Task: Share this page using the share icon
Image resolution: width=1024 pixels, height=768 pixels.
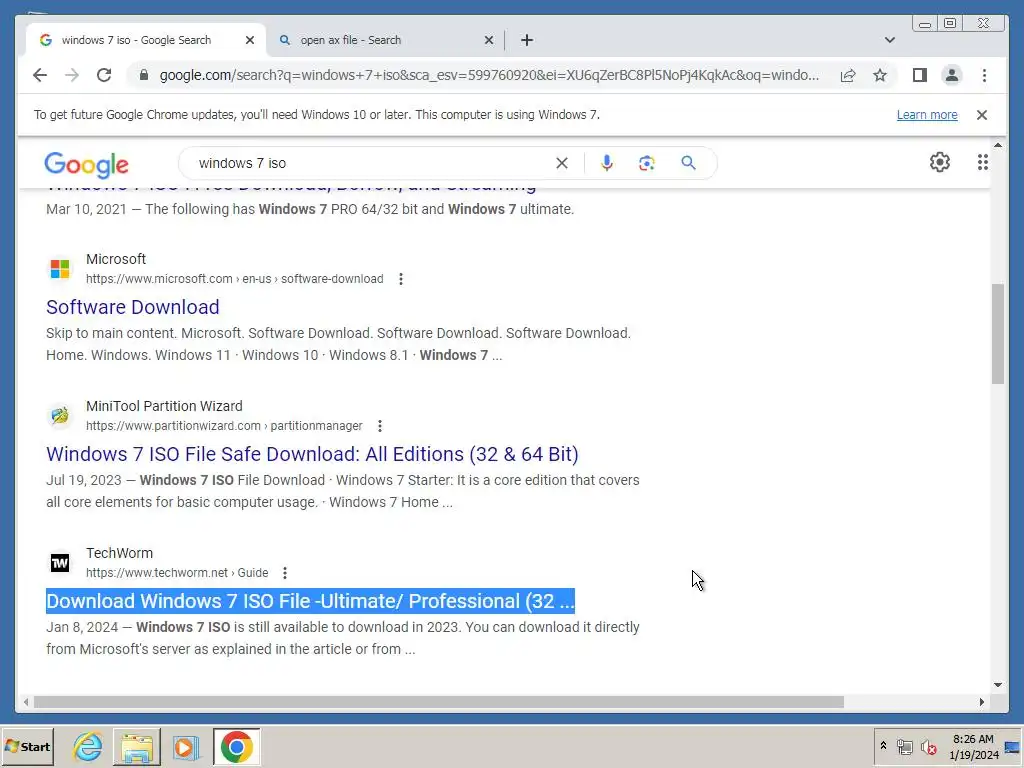Action: (x=848, y=75)
